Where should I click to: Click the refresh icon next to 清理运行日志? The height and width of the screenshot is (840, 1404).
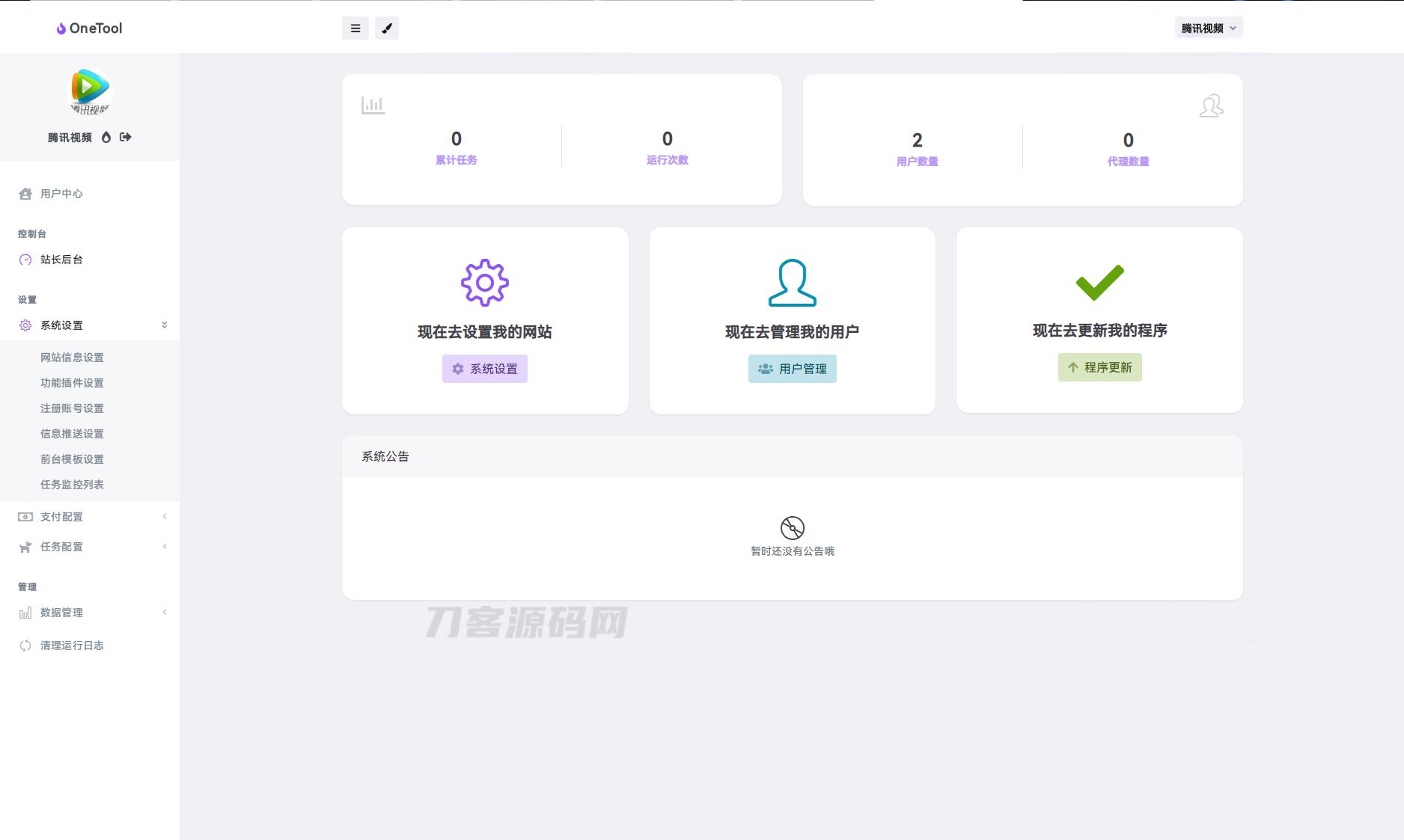(25, 646)
